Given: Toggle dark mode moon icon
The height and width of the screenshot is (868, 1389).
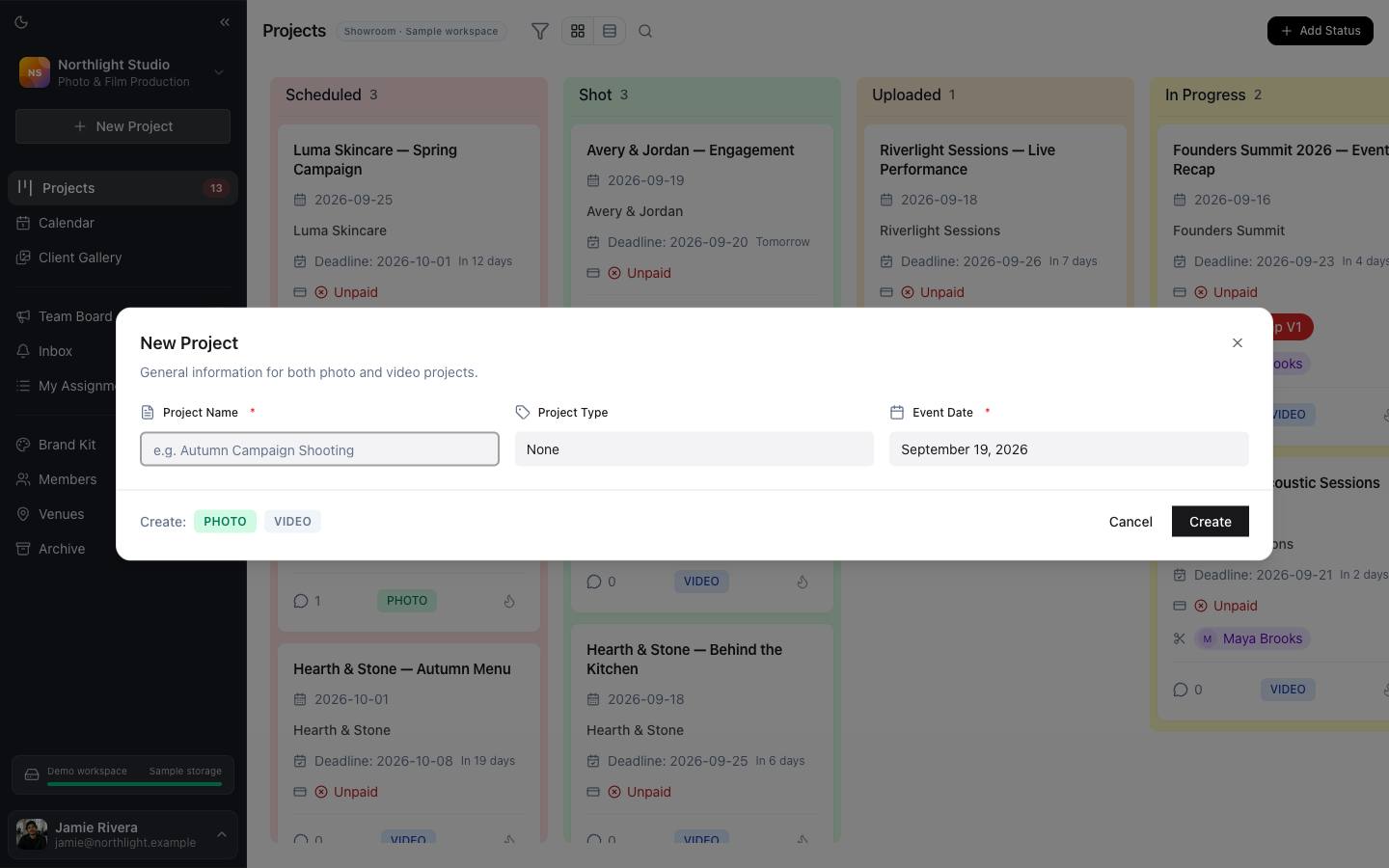Looking at the screenshot, I should pyautogui.click(x=21, y=22).
